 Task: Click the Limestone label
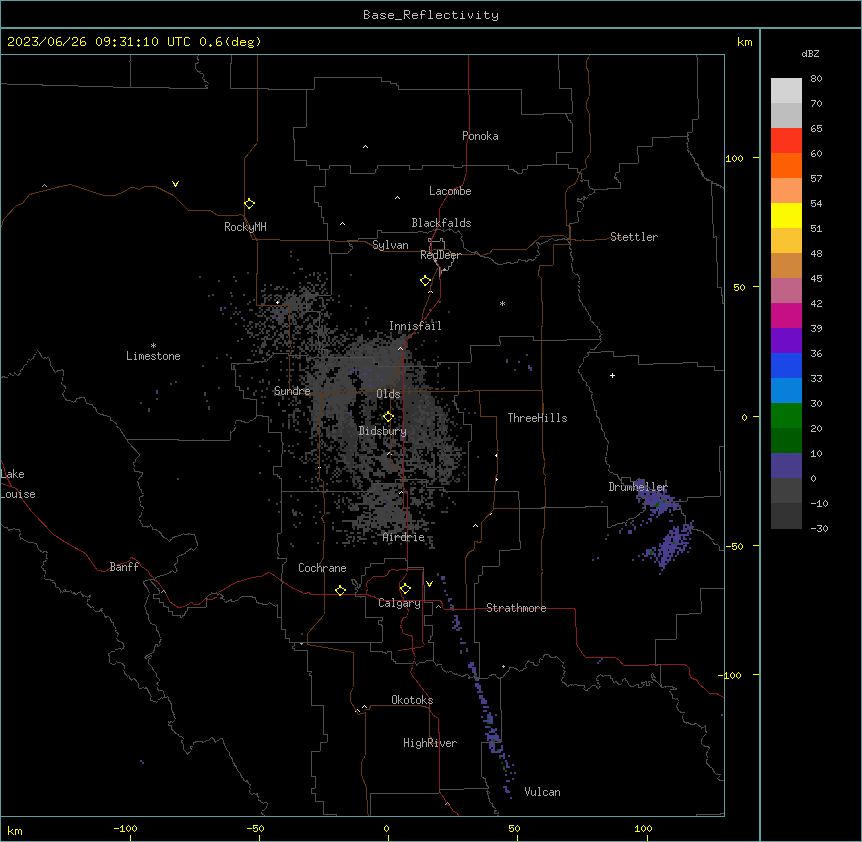click(x=153, y=356)
